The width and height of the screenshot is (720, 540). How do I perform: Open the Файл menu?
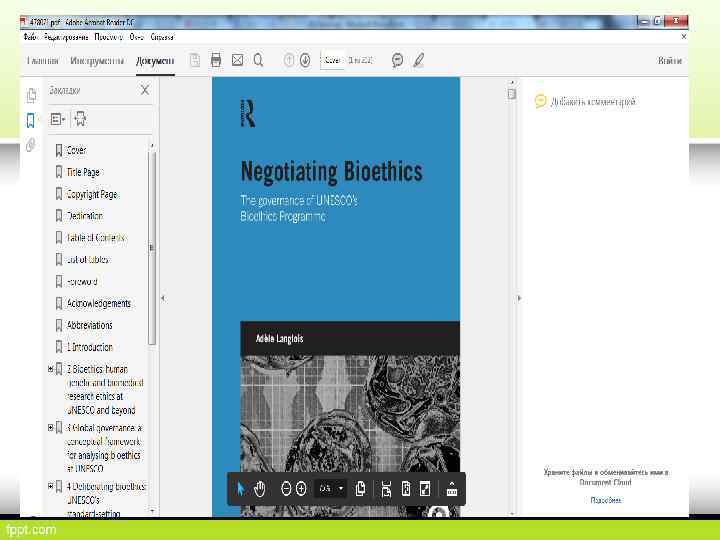pos(30,37)
